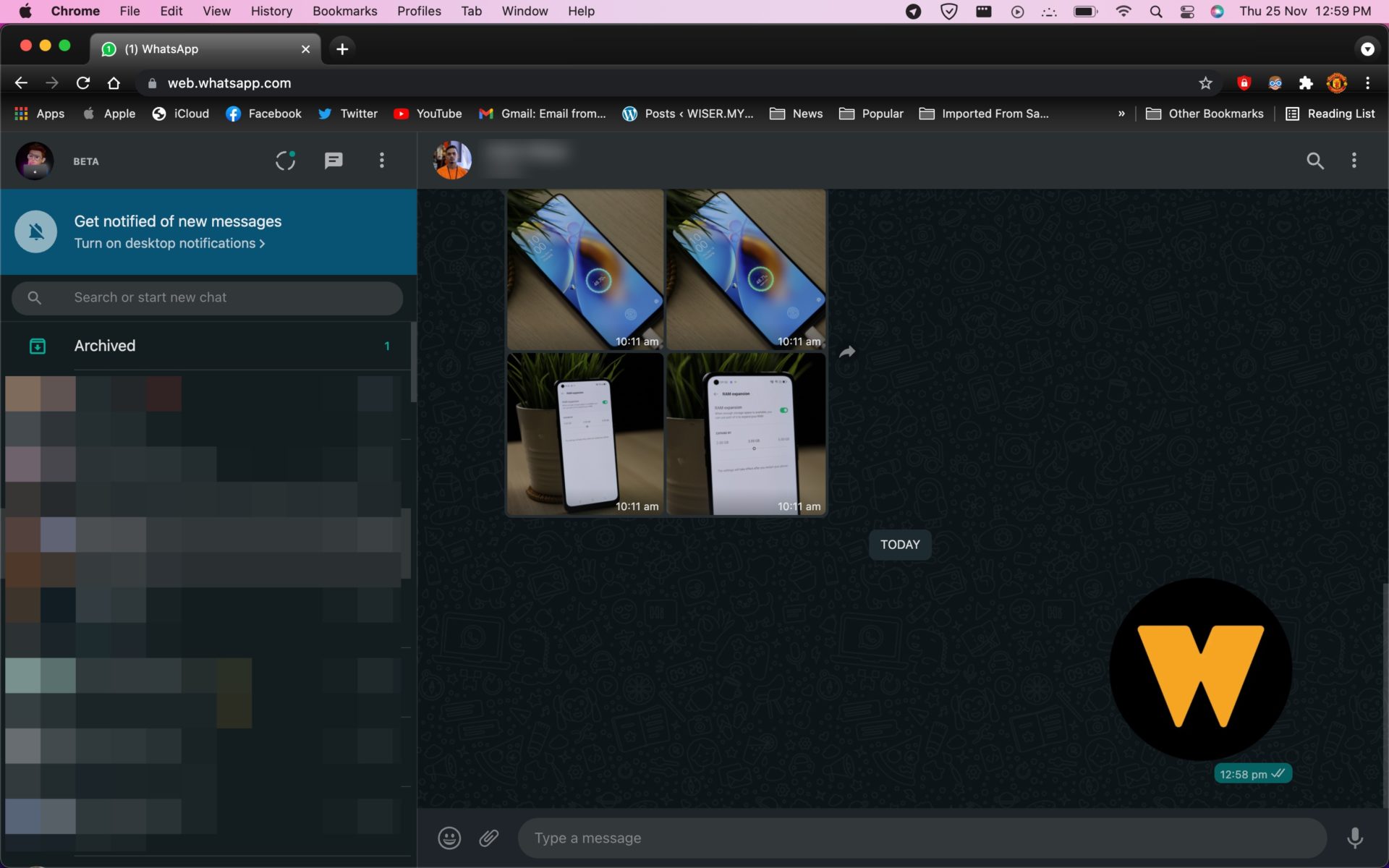Open the History menu
The height and width of the screenshot is (868, 1389).
pyautogui.click(x=271, y=12)
